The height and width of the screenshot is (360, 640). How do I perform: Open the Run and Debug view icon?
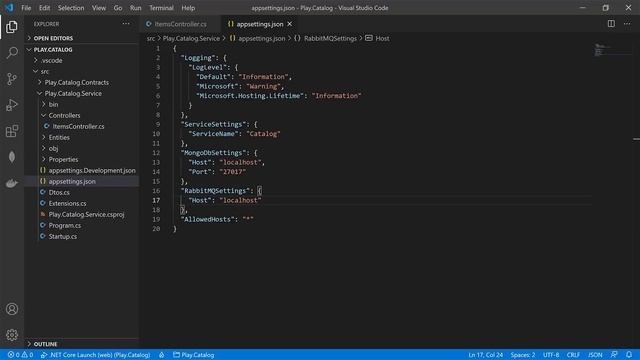[12, 105]
